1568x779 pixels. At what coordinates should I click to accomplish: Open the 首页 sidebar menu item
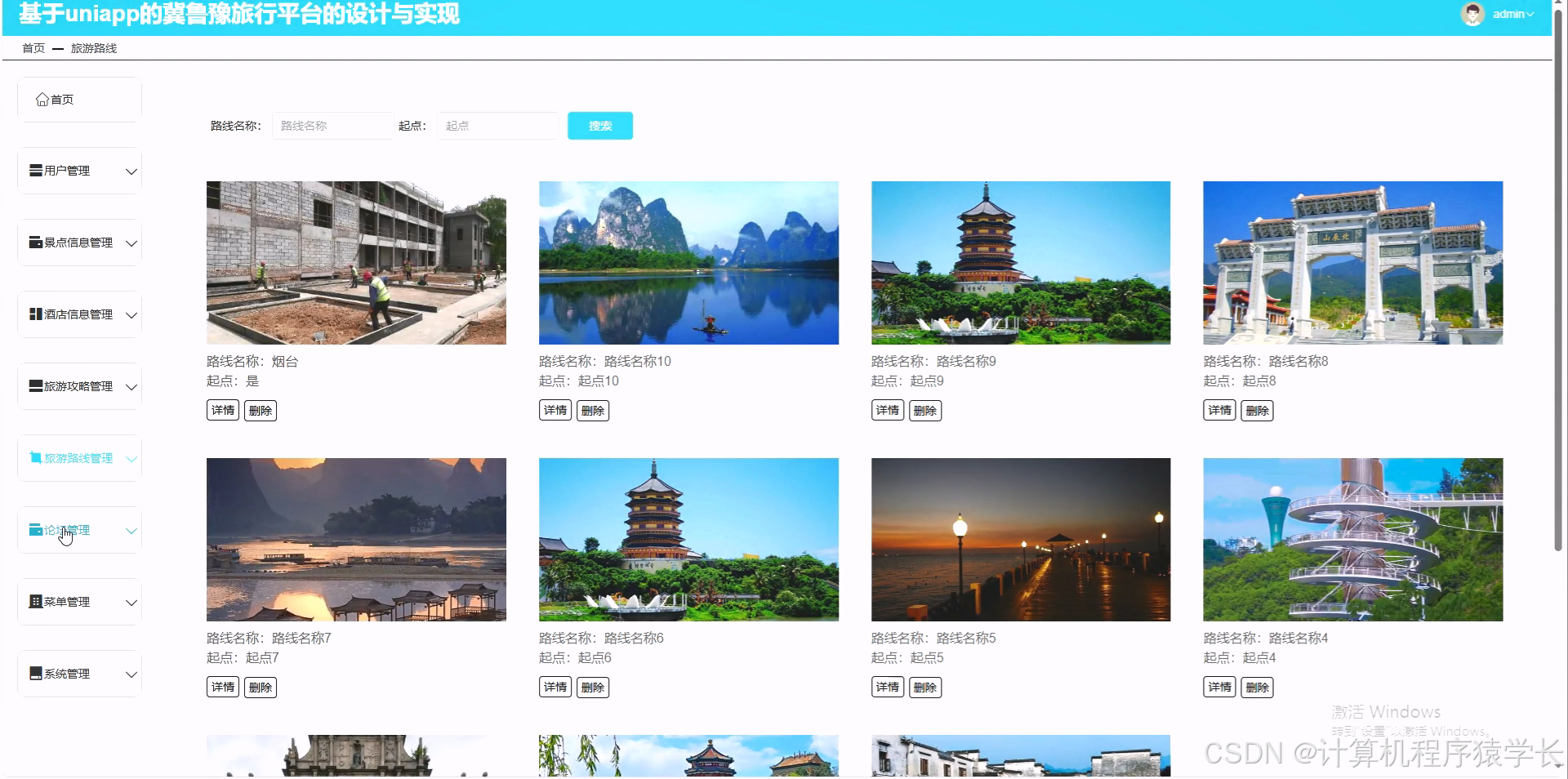[x=79, y=100]
